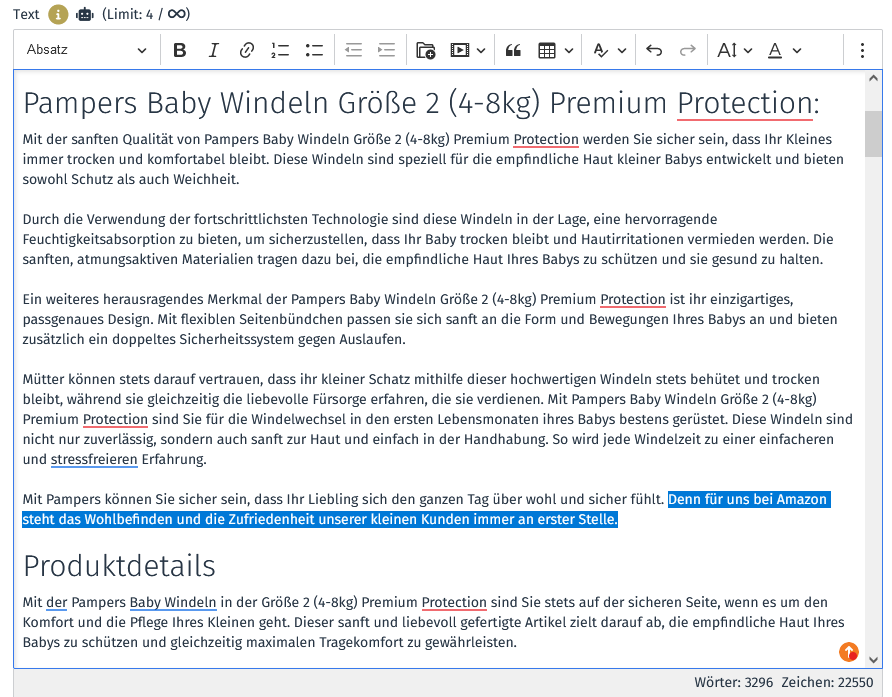
Task: Insert a table
Action: pos(547,51)
